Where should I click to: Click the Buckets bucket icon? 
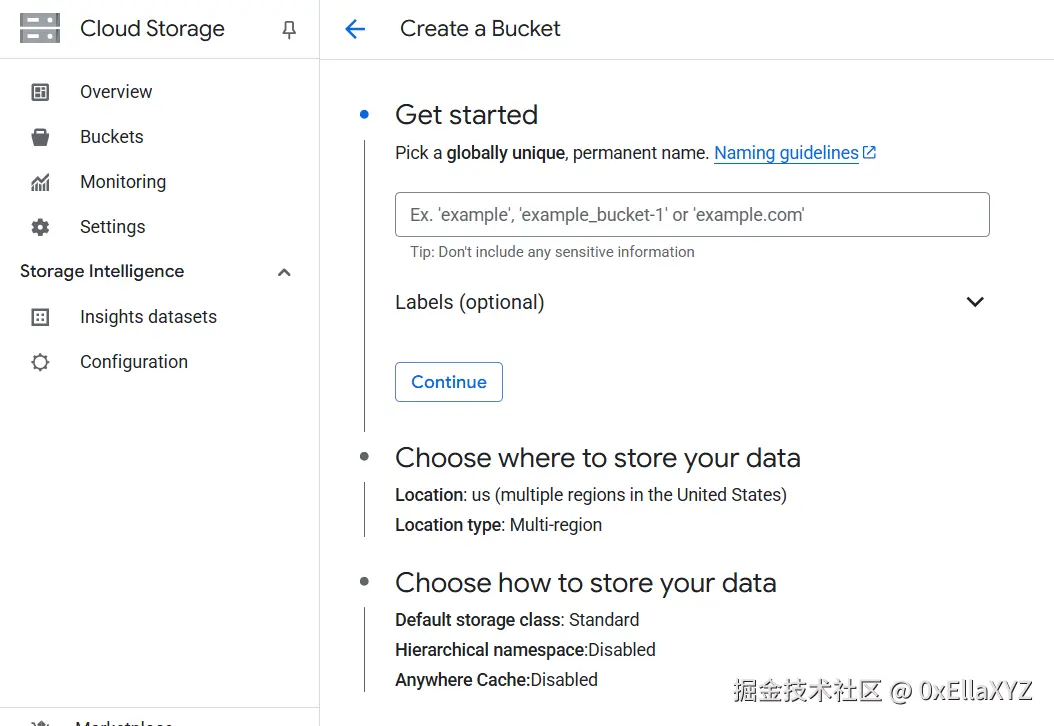click(x=40, y=137)
